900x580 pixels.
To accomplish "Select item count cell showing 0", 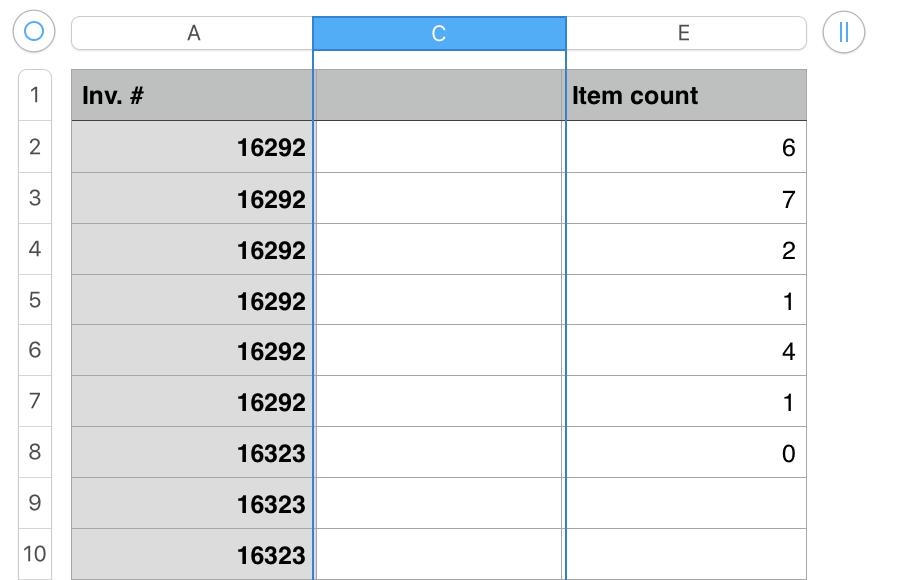I will coord(686,453).
